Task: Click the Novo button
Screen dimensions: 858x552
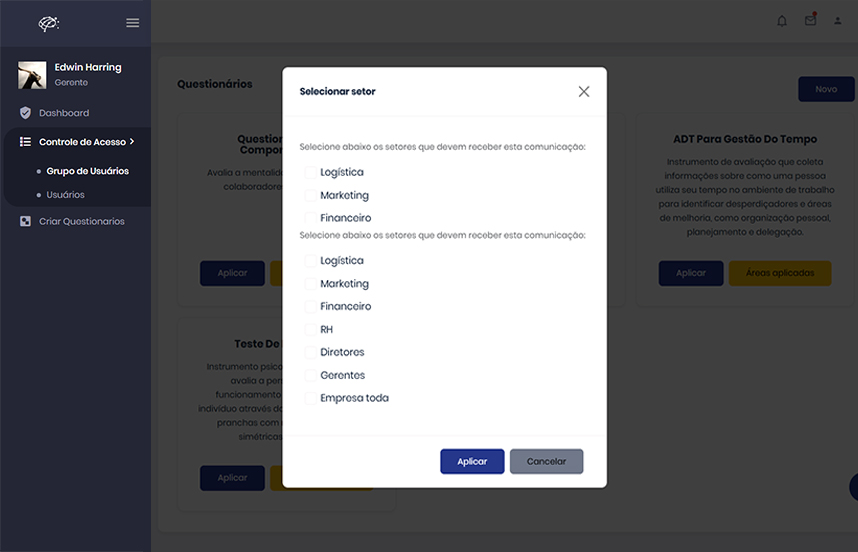Action: pyautogui.click(x=826, y=89)
